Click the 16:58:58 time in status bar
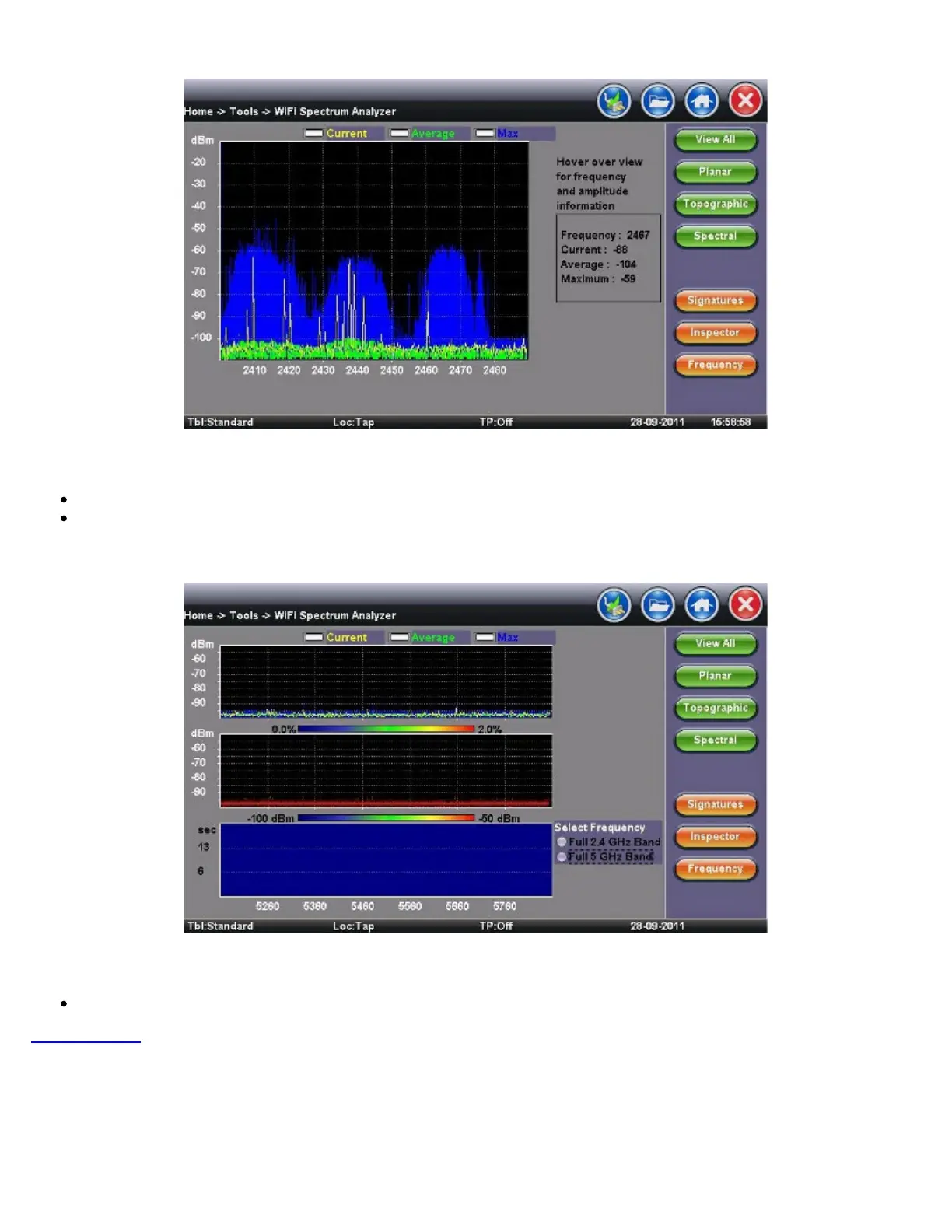The image size is (952, 1232). coord(731,422)
